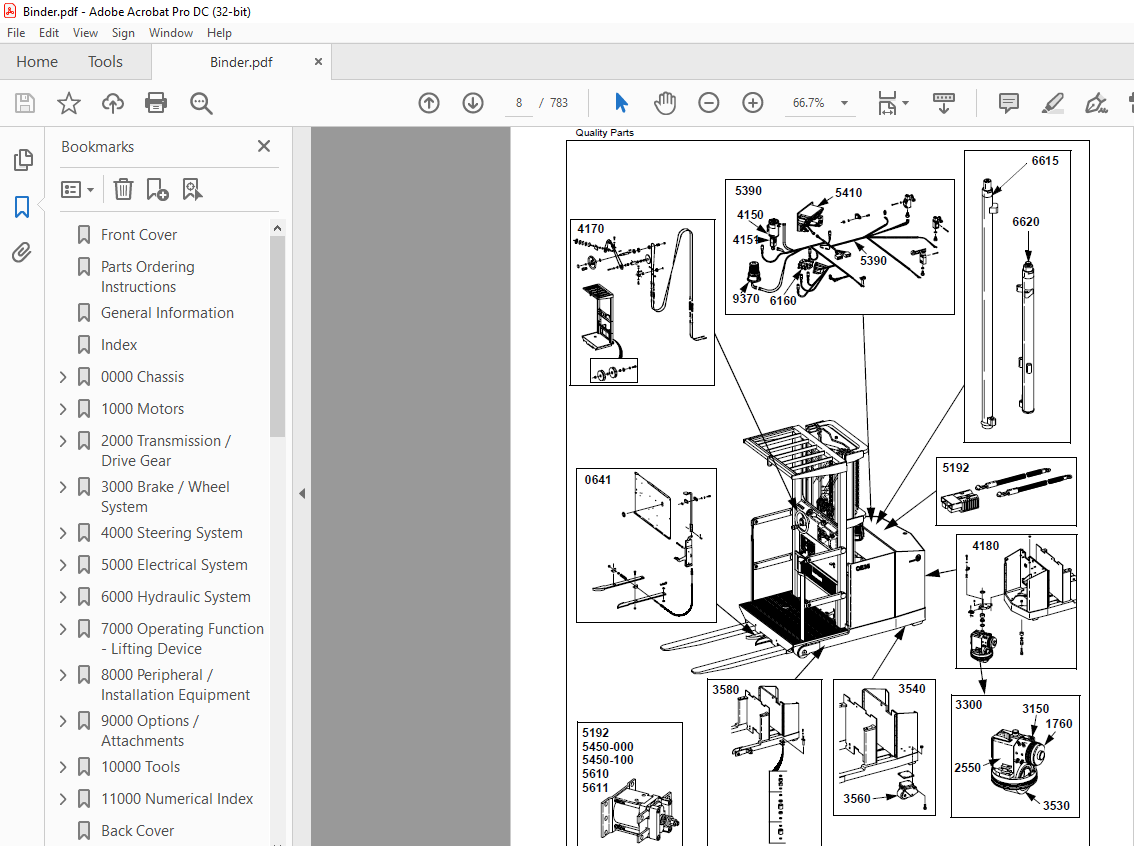Viewport: 1134px width, 846px height.
Task: Expand the 2000 Transmission / Drive Gear bookmark
Action: 63,440
